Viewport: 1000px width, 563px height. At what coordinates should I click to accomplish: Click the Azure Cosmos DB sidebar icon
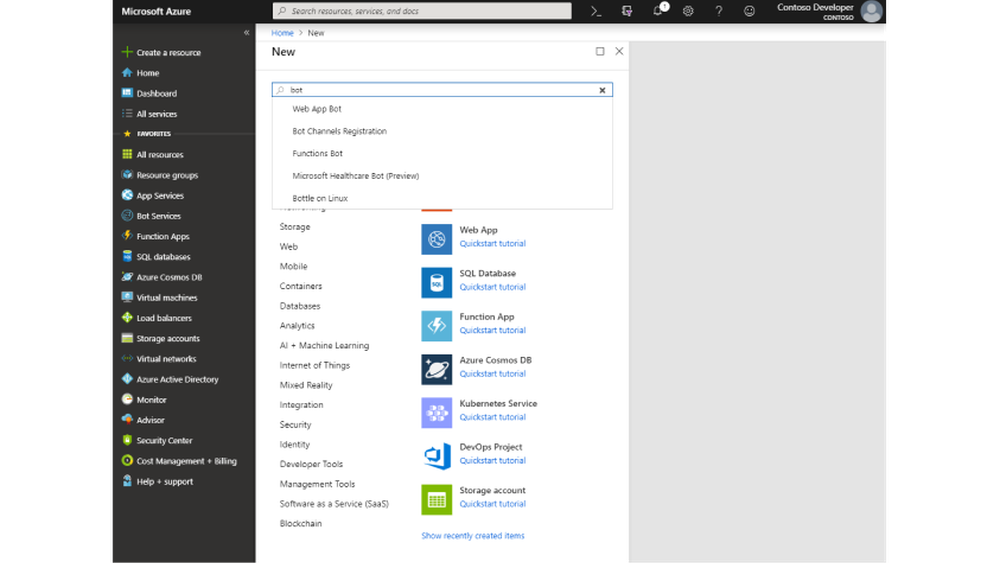pos(127,277)
